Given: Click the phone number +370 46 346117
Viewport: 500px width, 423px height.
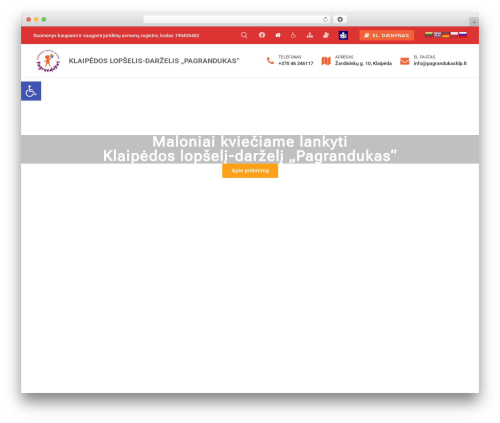Looking at the screenshot, I should pos(296,63).
